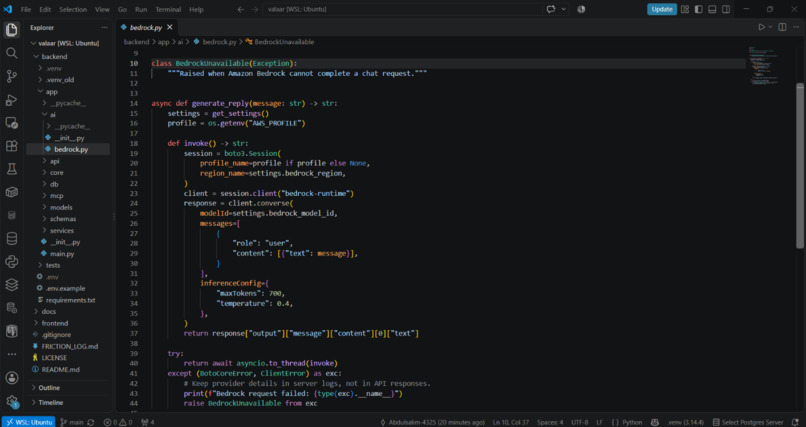Screen dimensions: 806x427
Task: Toggle the primary side bar
Action: (698, 9)
